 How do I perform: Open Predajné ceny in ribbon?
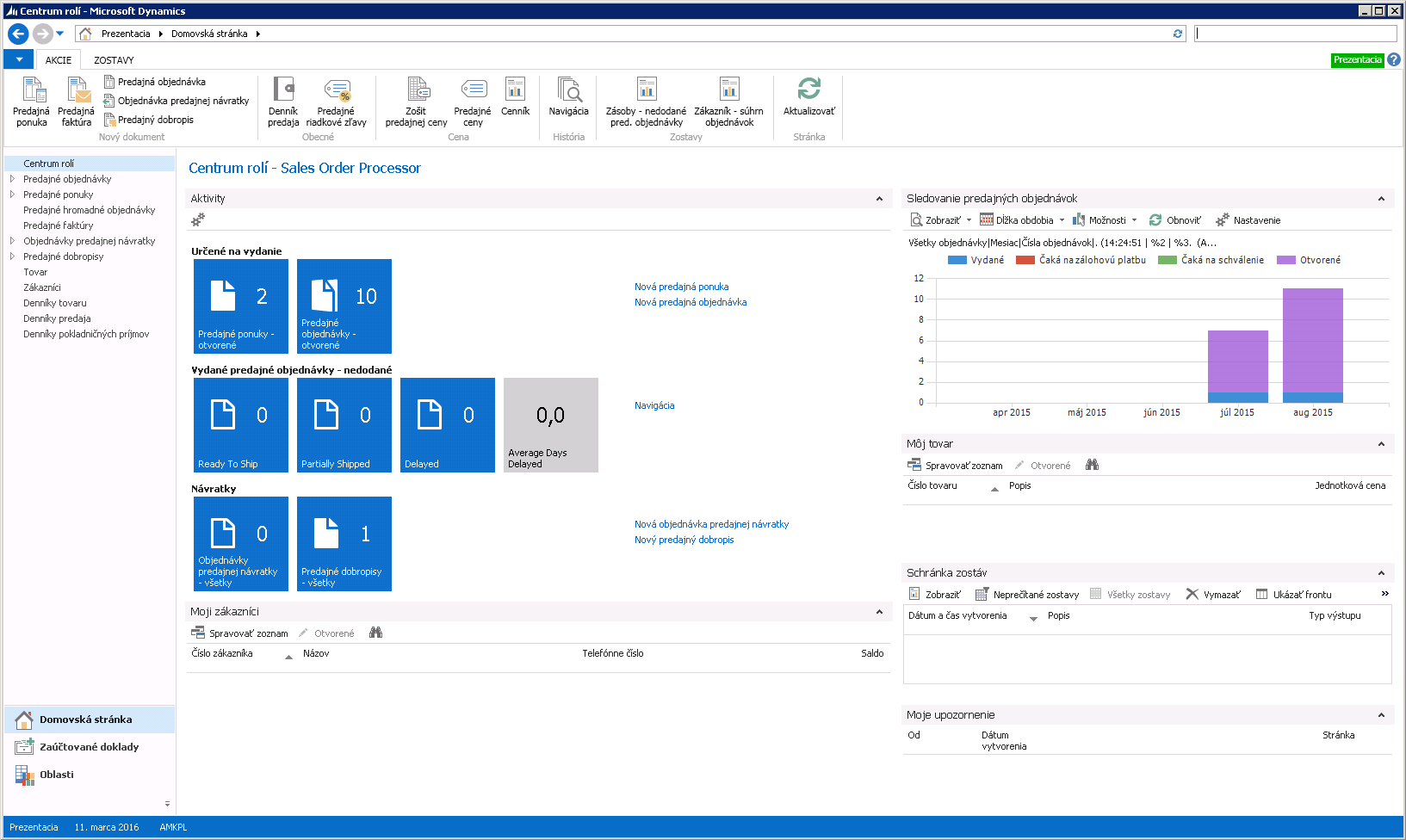pos(473,102)
